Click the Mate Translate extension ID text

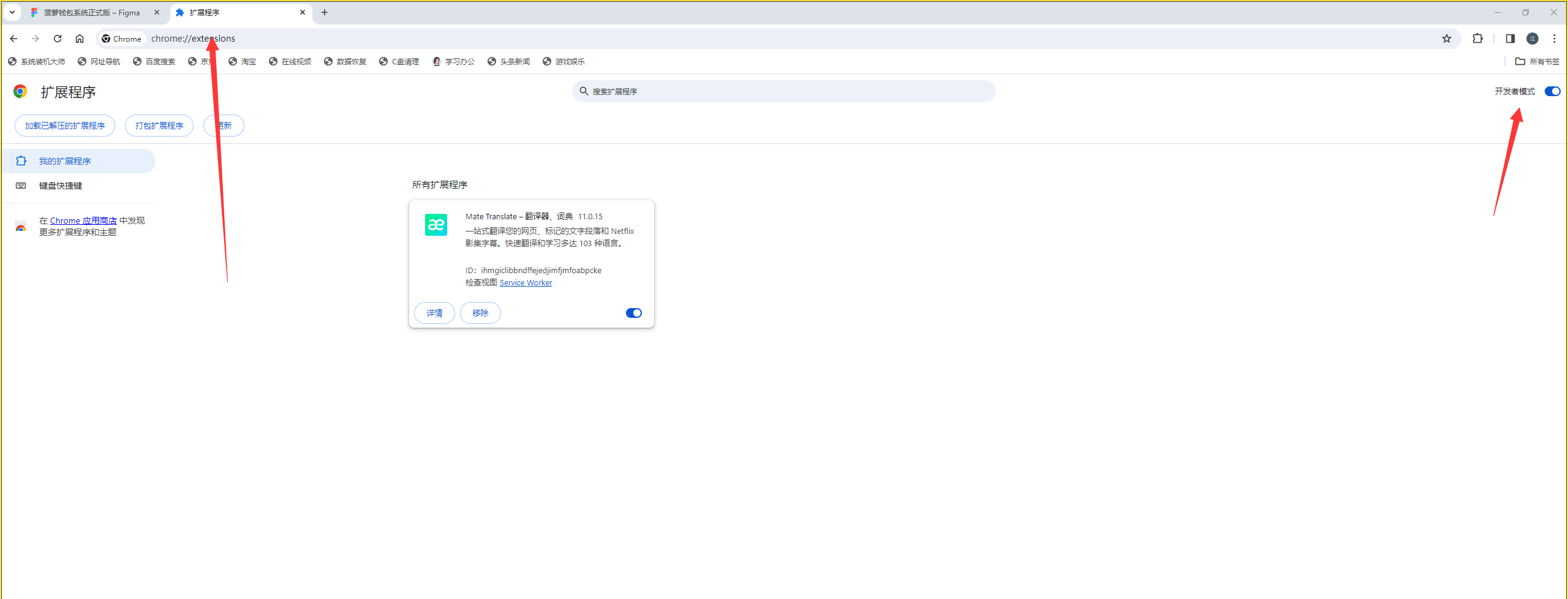(x=533, y=270)
